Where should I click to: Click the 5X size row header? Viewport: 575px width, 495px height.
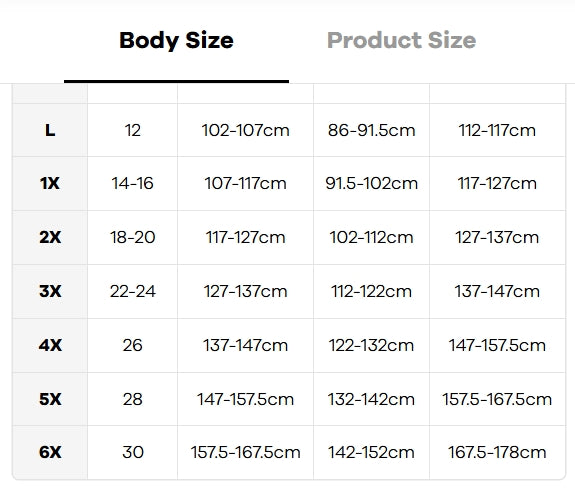pyautogui.click(x=50, y=399)
